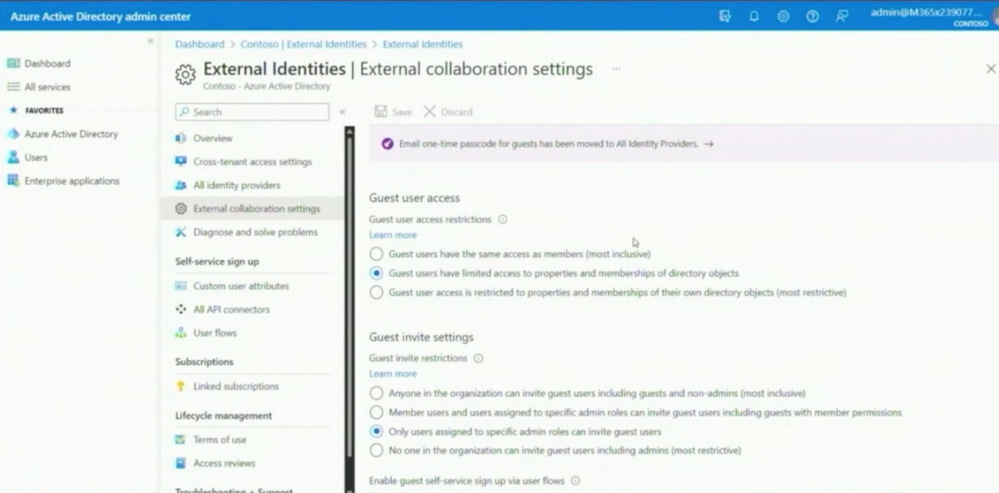The height and width of the screenshot is (493, 999).
Task: Click User flows icon
Action: (181, 333)
